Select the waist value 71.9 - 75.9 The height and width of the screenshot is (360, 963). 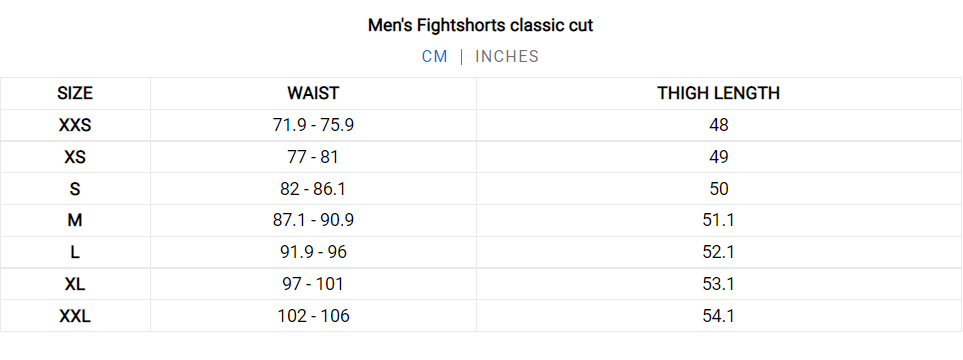(x=313, y=125)
